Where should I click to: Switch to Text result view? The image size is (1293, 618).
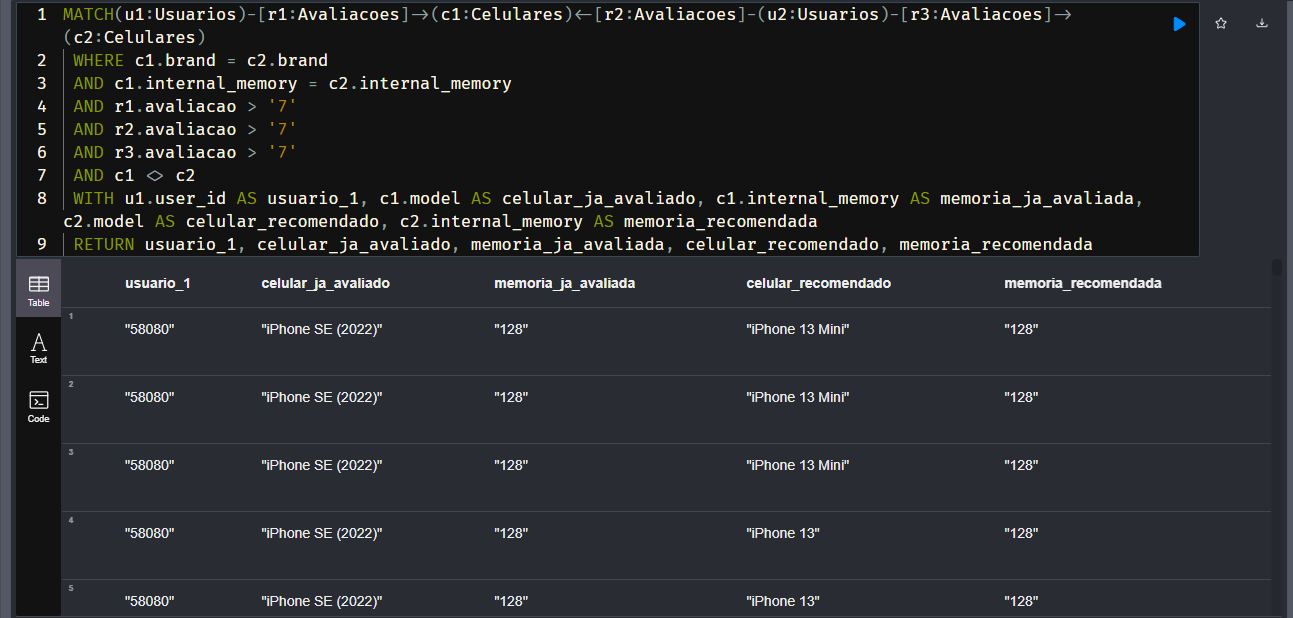38,348
